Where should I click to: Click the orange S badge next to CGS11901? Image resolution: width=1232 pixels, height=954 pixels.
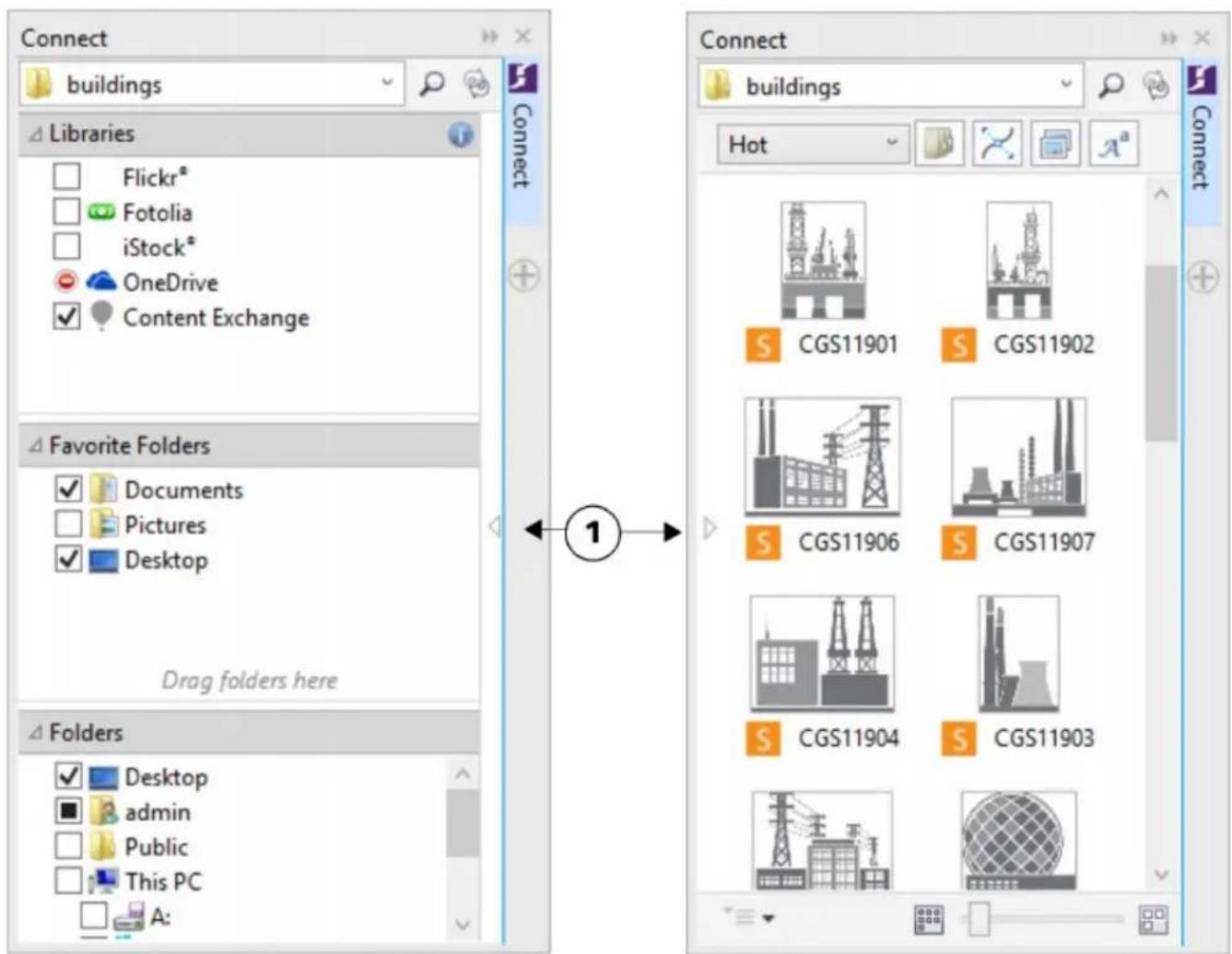tap(763, 346)
